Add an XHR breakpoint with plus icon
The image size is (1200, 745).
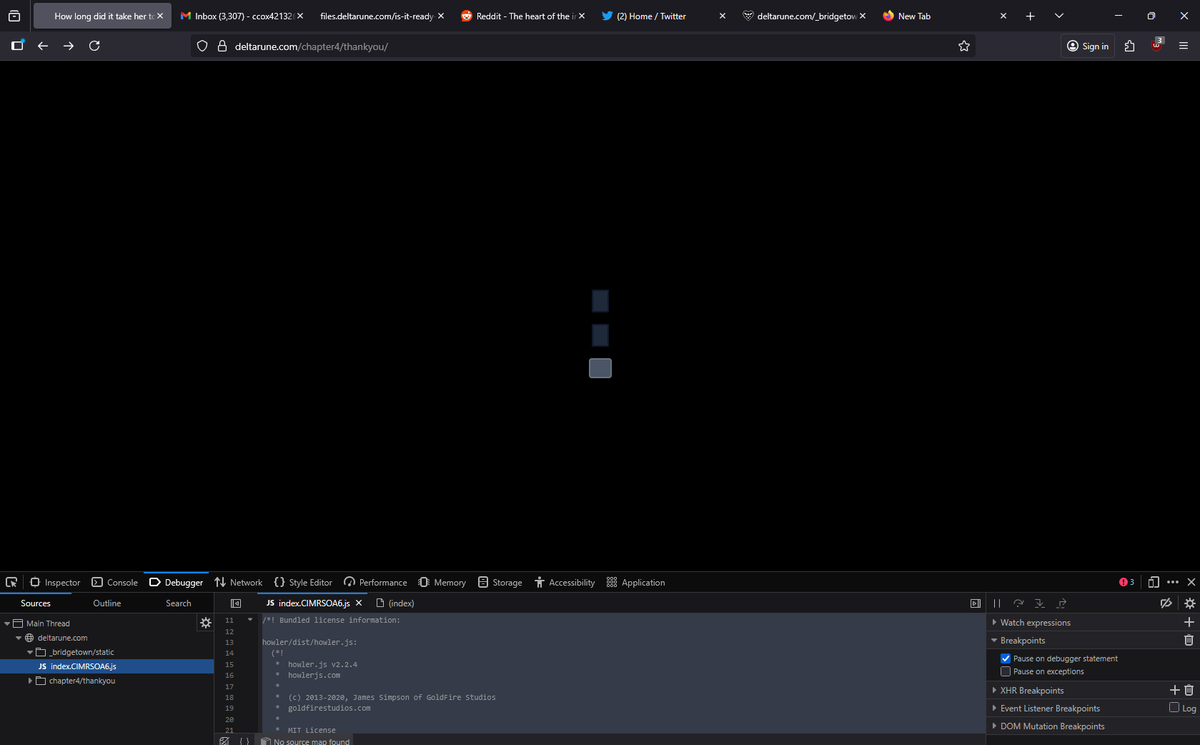pos(1175,690)
